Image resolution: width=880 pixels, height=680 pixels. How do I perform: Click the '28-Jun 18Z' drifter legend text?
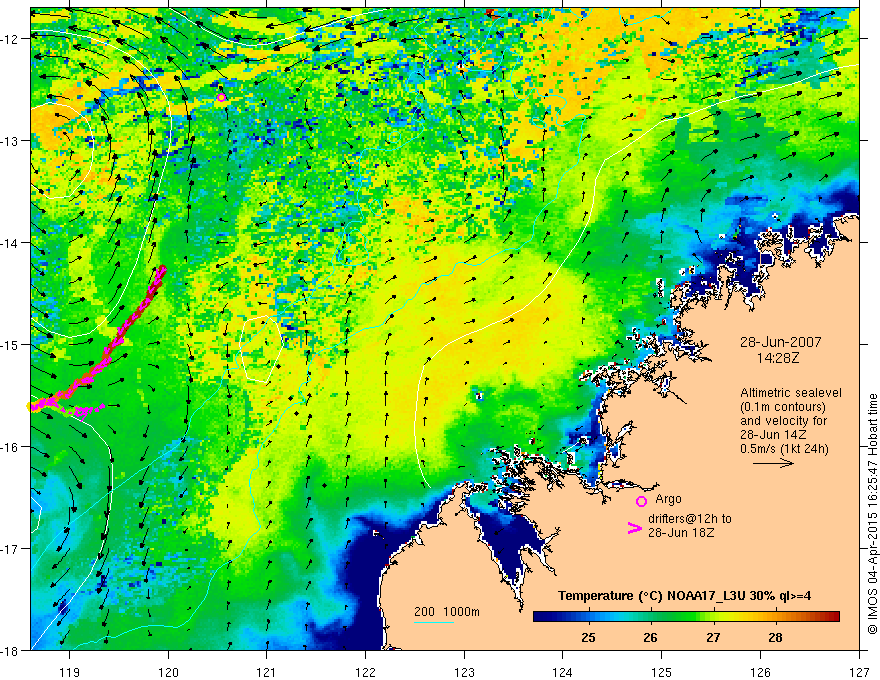coord(681,532)
